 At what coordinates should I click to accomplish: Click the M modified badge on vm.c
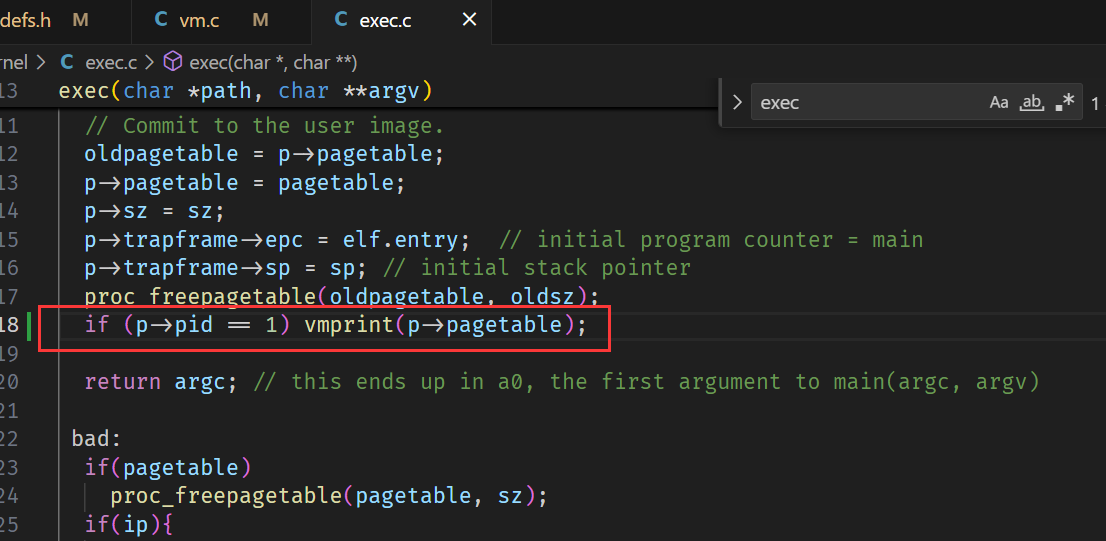[260, 19]
